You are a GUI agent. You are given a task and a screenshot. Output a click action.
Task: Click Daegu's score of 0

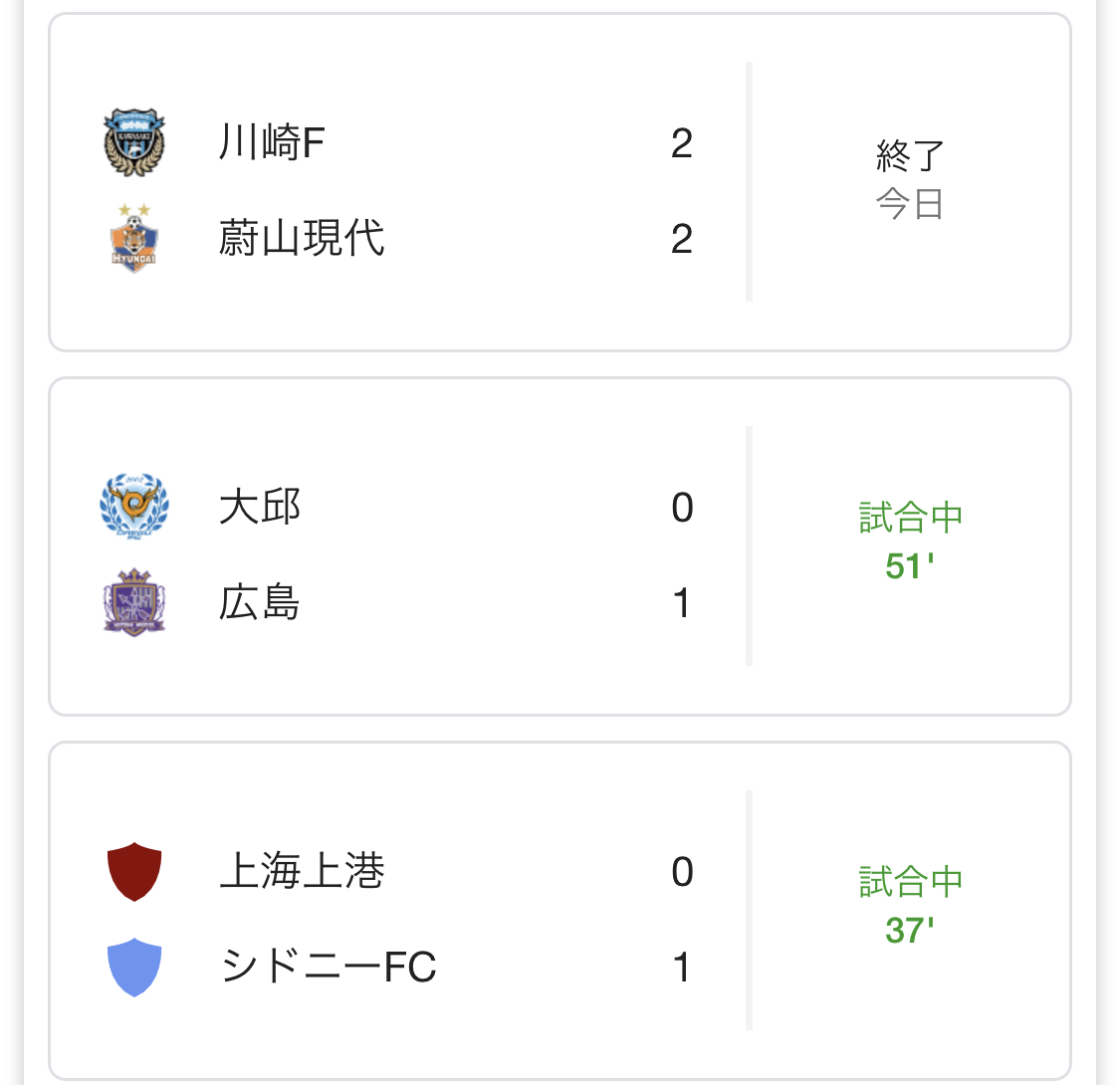pos(682,507)
